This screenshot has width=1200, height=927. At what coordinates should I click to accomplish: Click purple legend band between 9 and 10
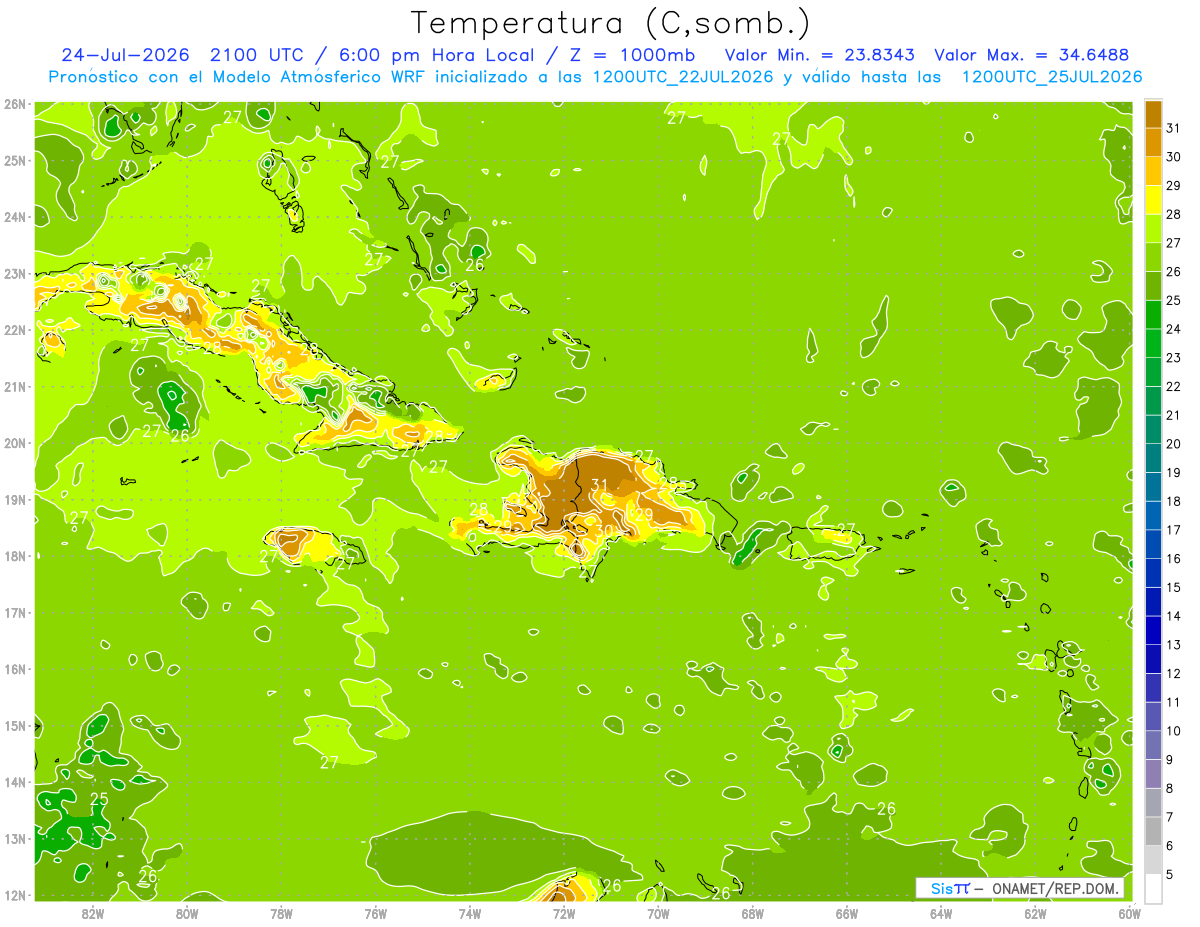click(x=1153, y=745)
